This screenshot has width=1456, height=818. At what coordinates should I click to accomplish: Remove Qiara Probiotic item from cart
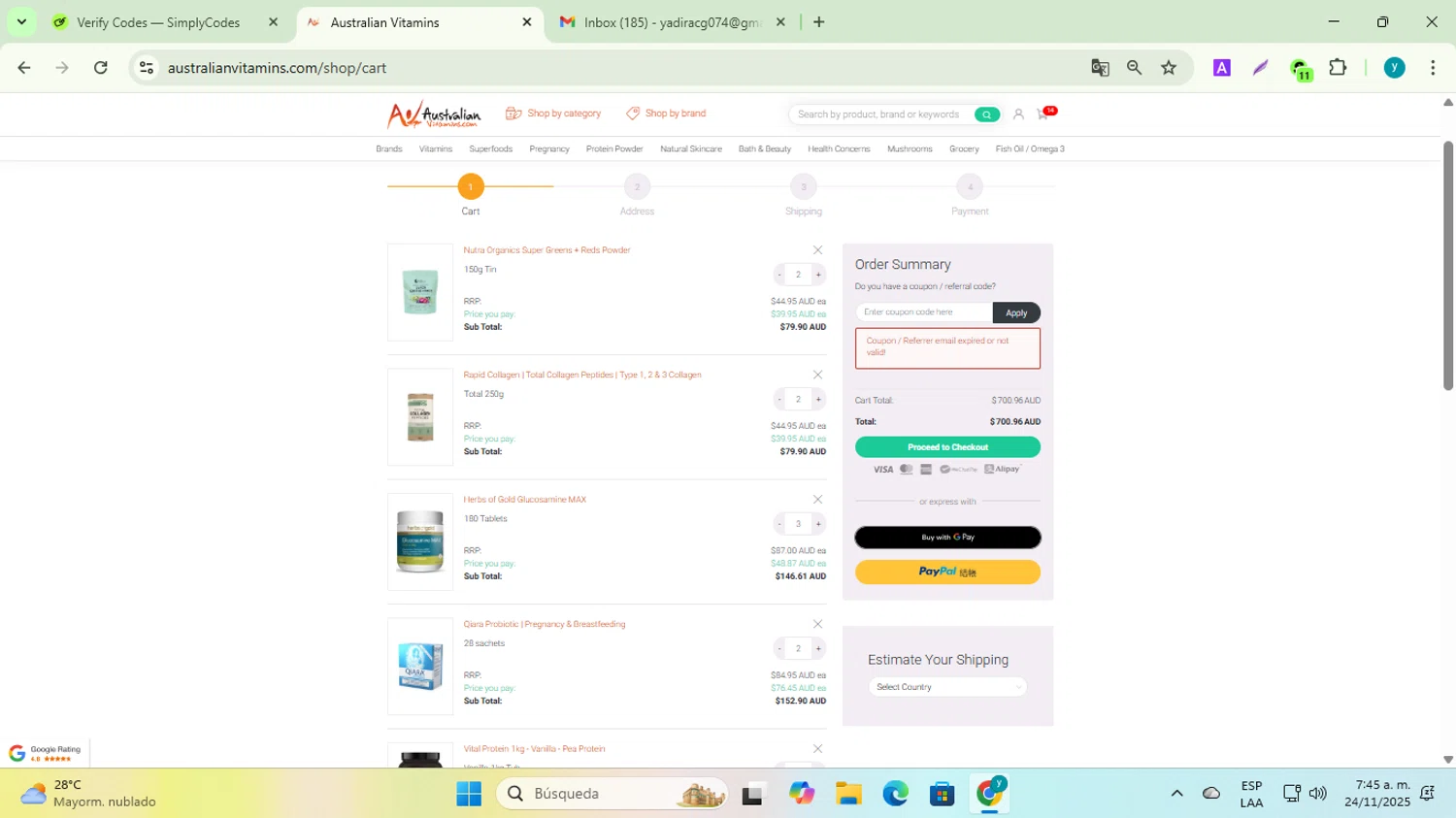pyautogui.click(x=817, y=624)
